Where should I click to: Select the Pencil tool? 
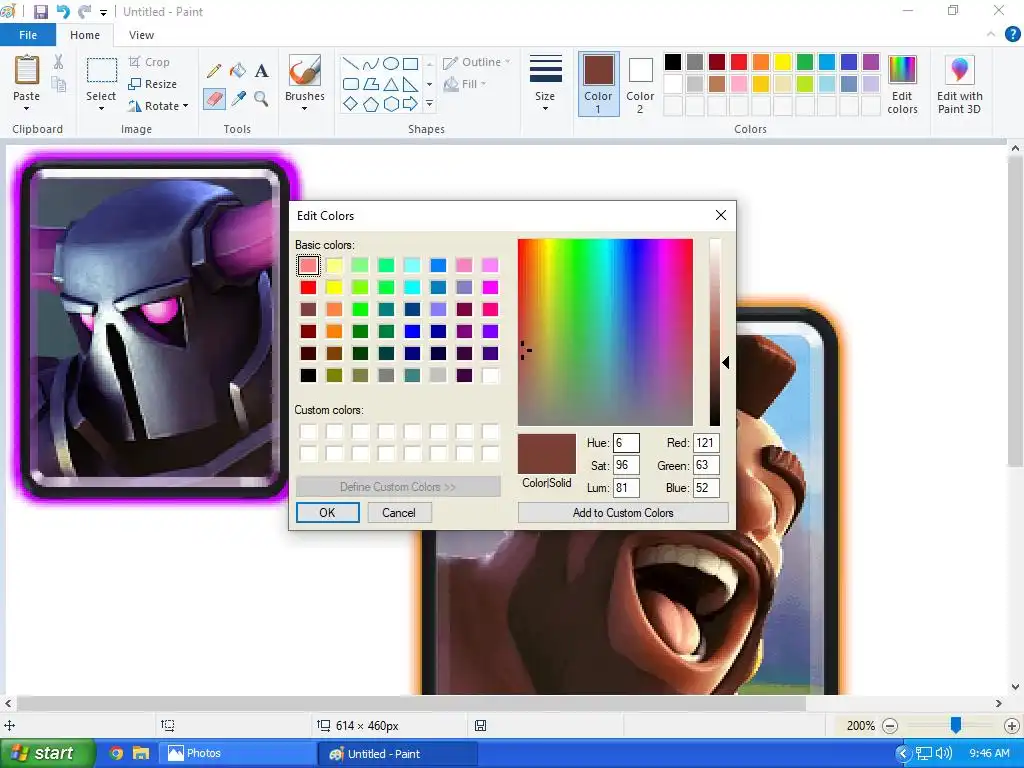214,71
